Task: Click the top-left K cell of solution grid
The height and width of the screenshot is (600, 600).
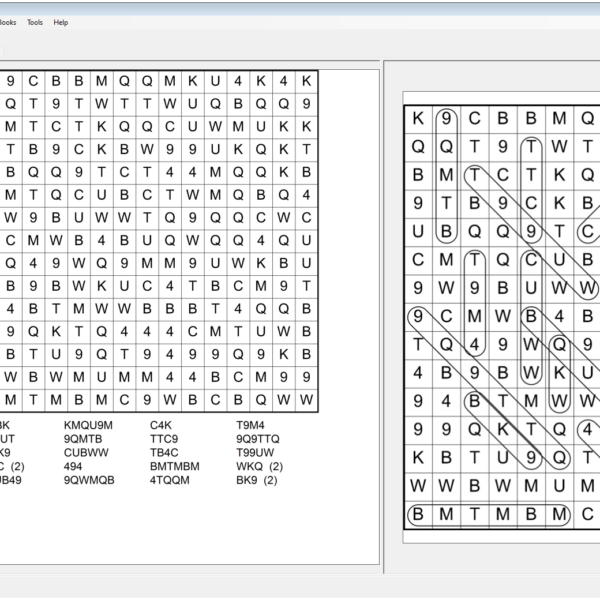Action: pyautogui.click(x=418, y=118)
